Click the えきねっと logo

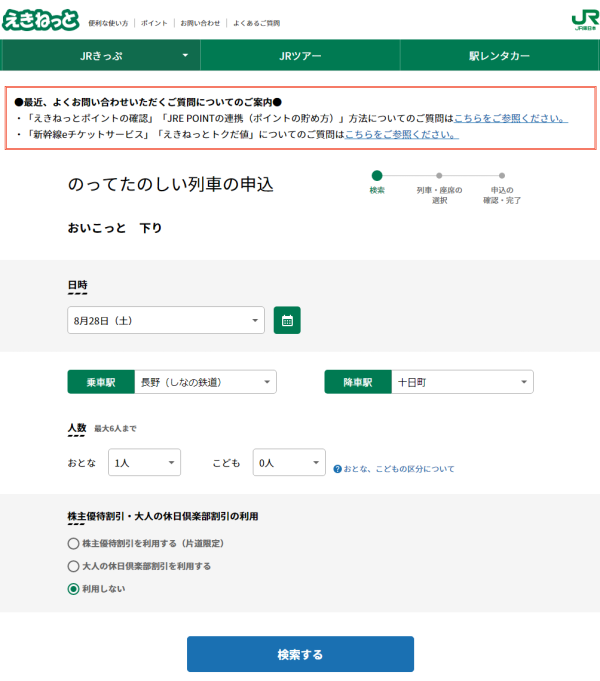[x=41, y=20]
